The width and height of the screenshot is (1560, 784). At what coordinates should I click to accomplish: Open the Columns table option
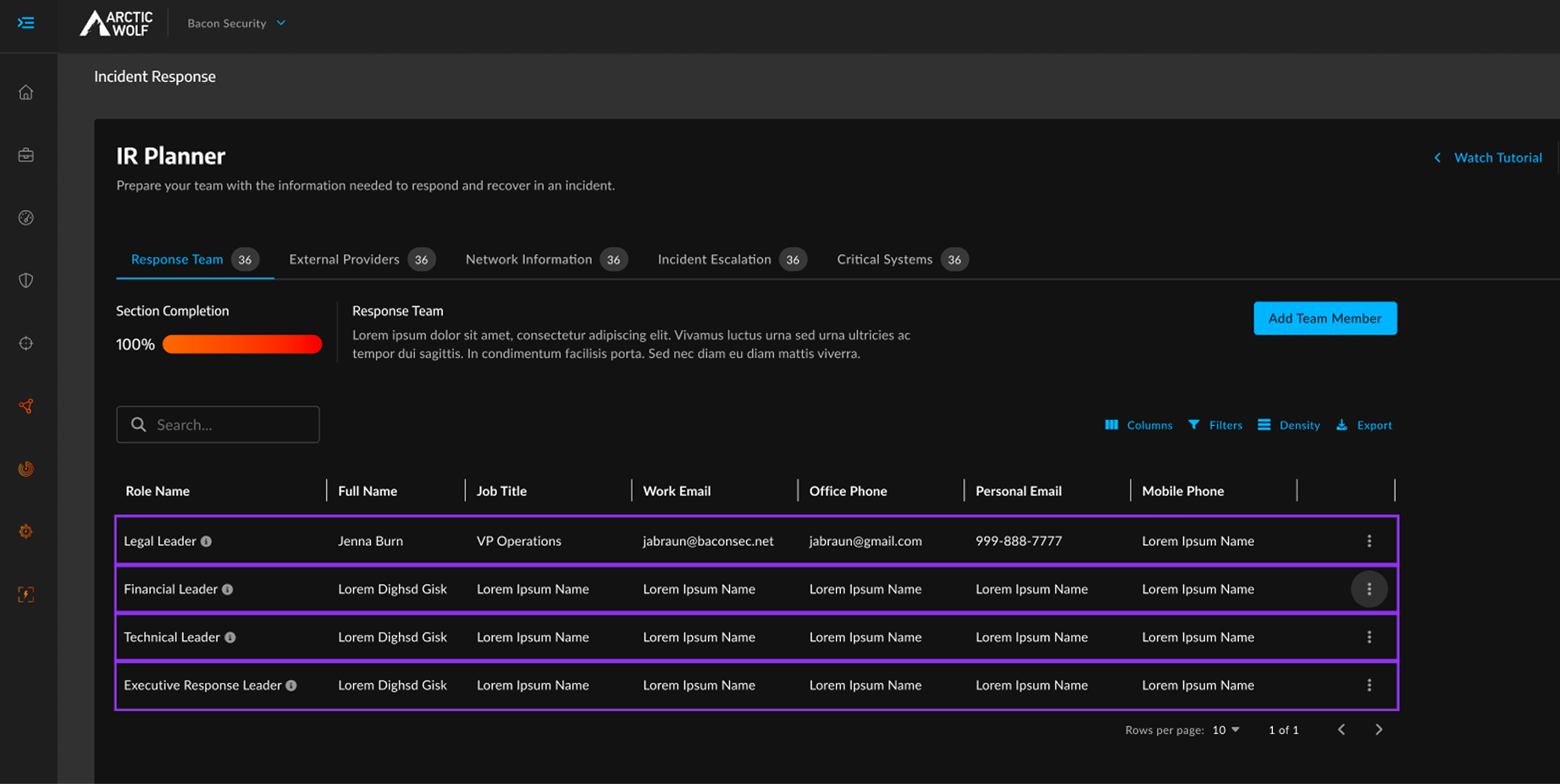(1138, 425)
